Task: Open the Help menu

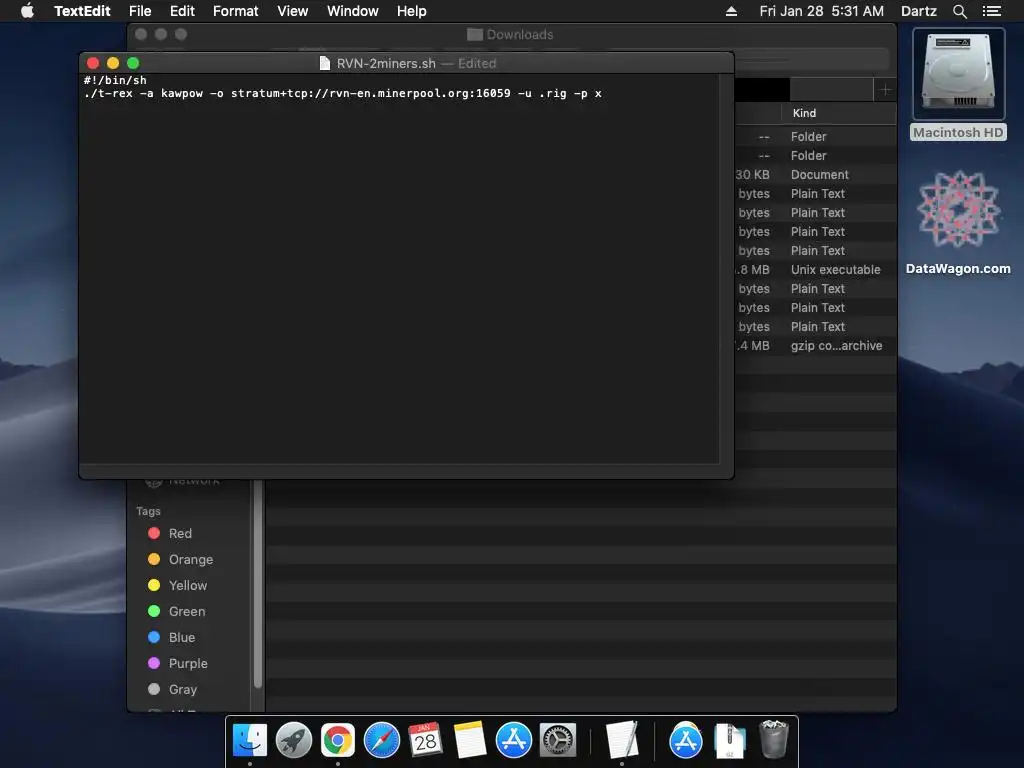Action: tap(411, 11)
